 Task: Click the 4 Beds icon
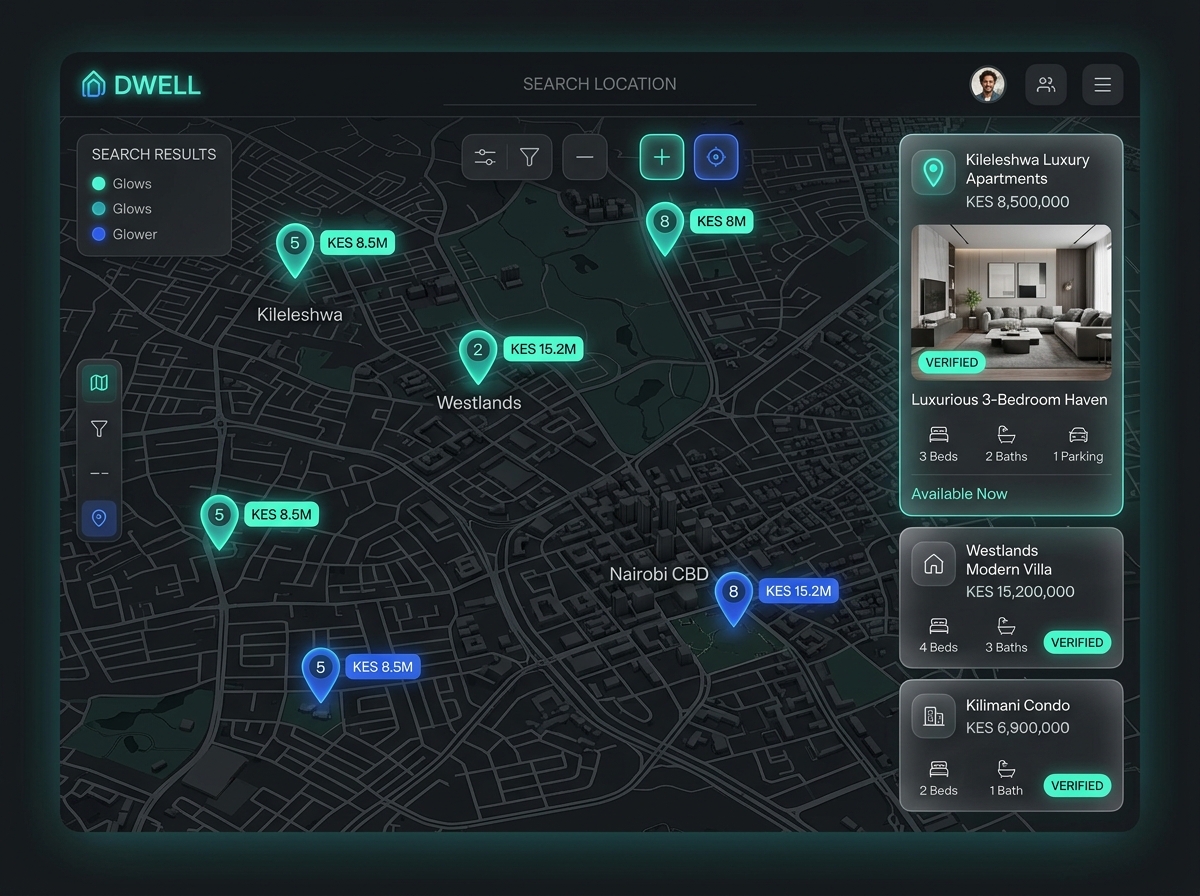[938, 626]
